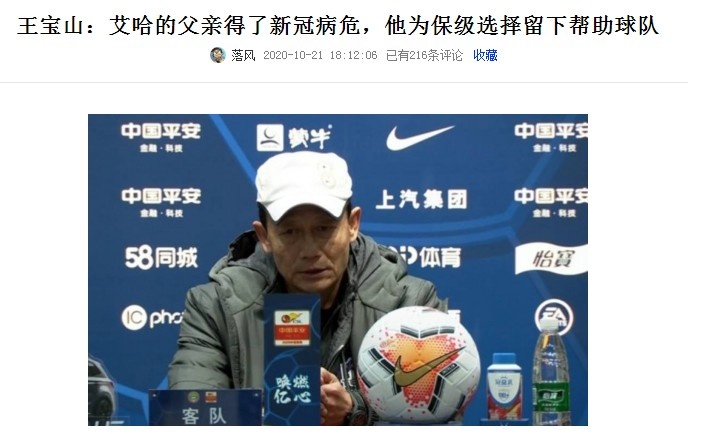Click the 蒙牛 sponsor logo
Image resolution: width=720 pixels, height=434 pixels.
click(294, 137)
